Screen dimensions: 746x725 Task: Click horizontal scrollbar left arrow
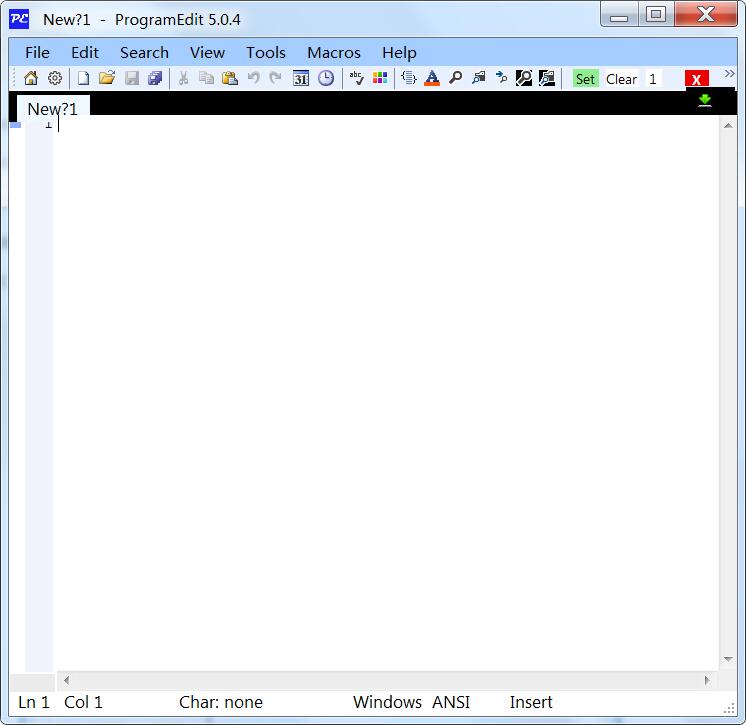pos(66,680)
